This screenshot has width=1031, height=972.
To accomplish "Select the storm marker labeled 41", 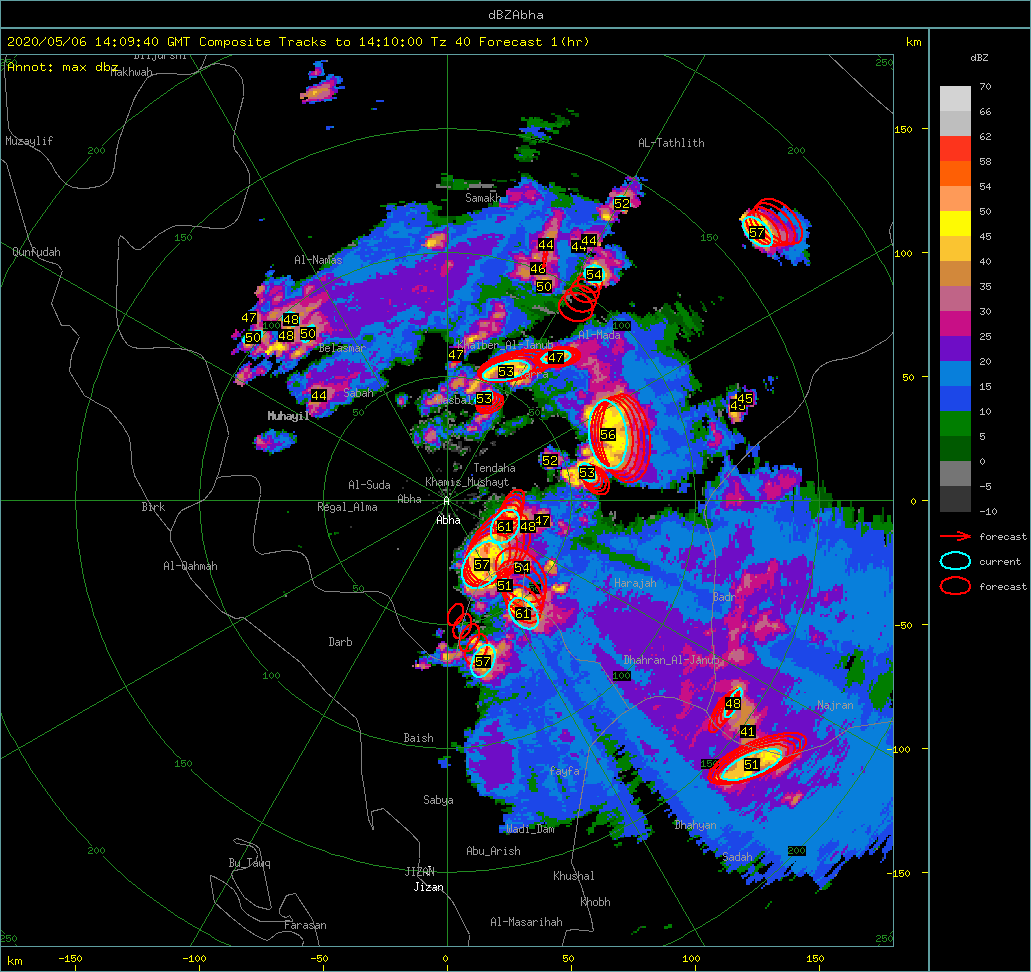I will 747,732.
